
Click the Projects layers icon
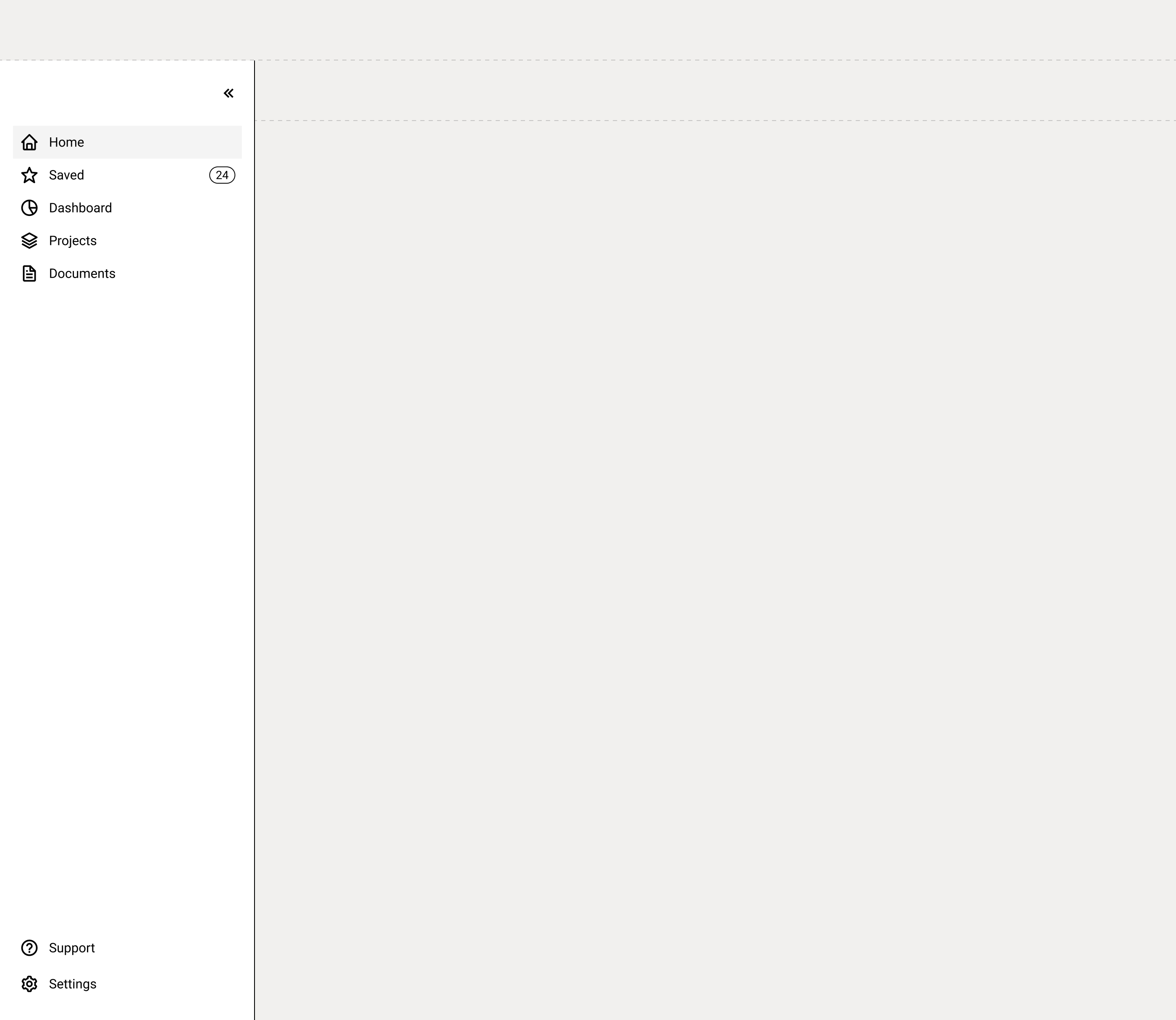tap(29, 241)
